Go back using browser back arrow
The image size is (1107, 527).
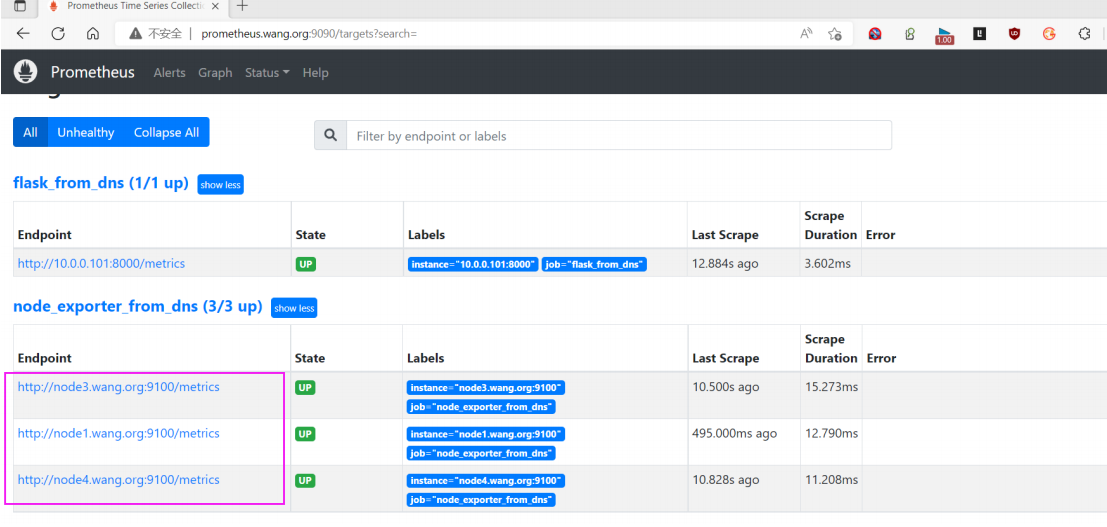pos(23,33)
